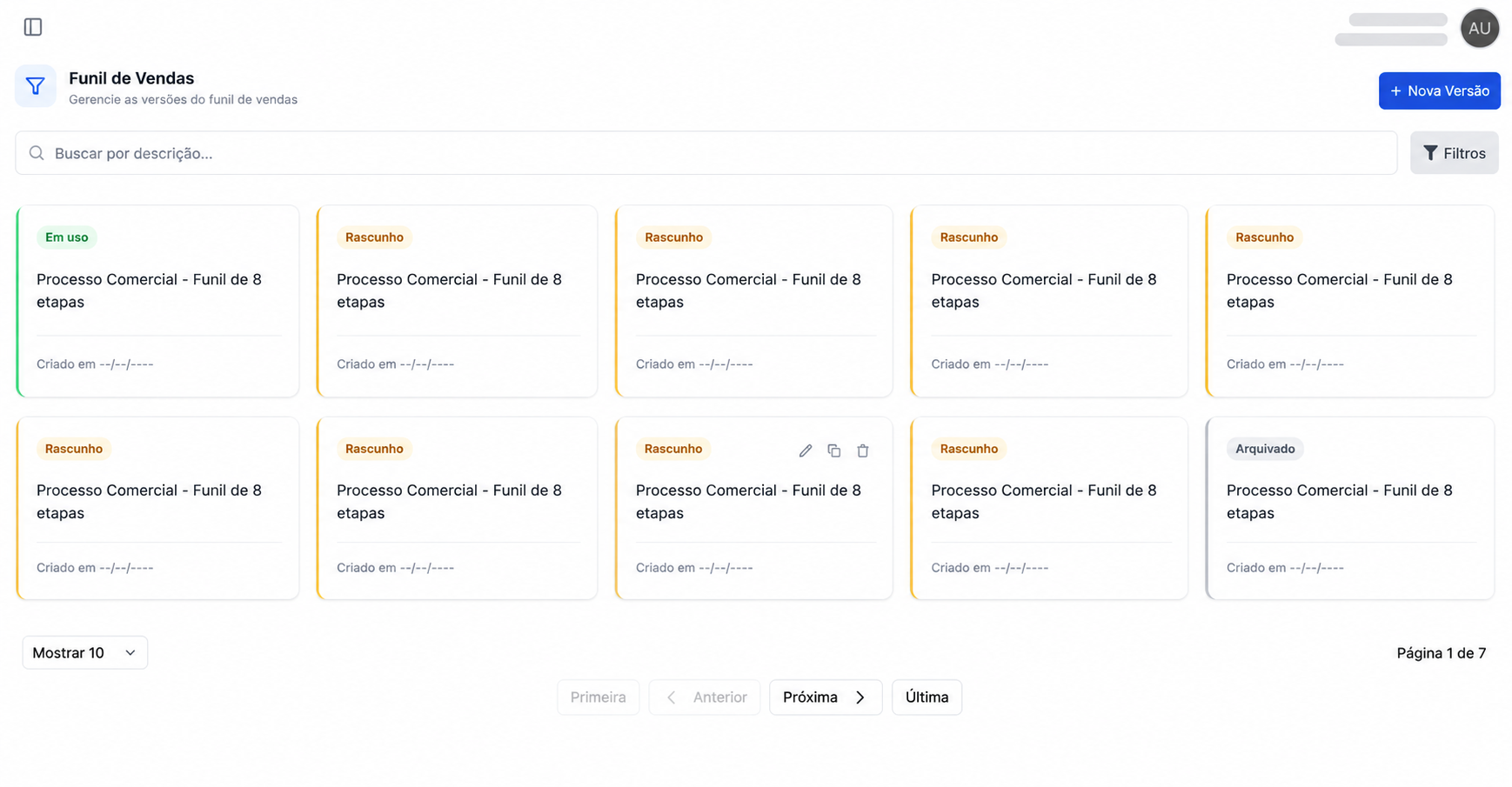Duplicate the funnel version with copy icon
1512x787 pixels.
pyautogui.click(x=834, y=450)
